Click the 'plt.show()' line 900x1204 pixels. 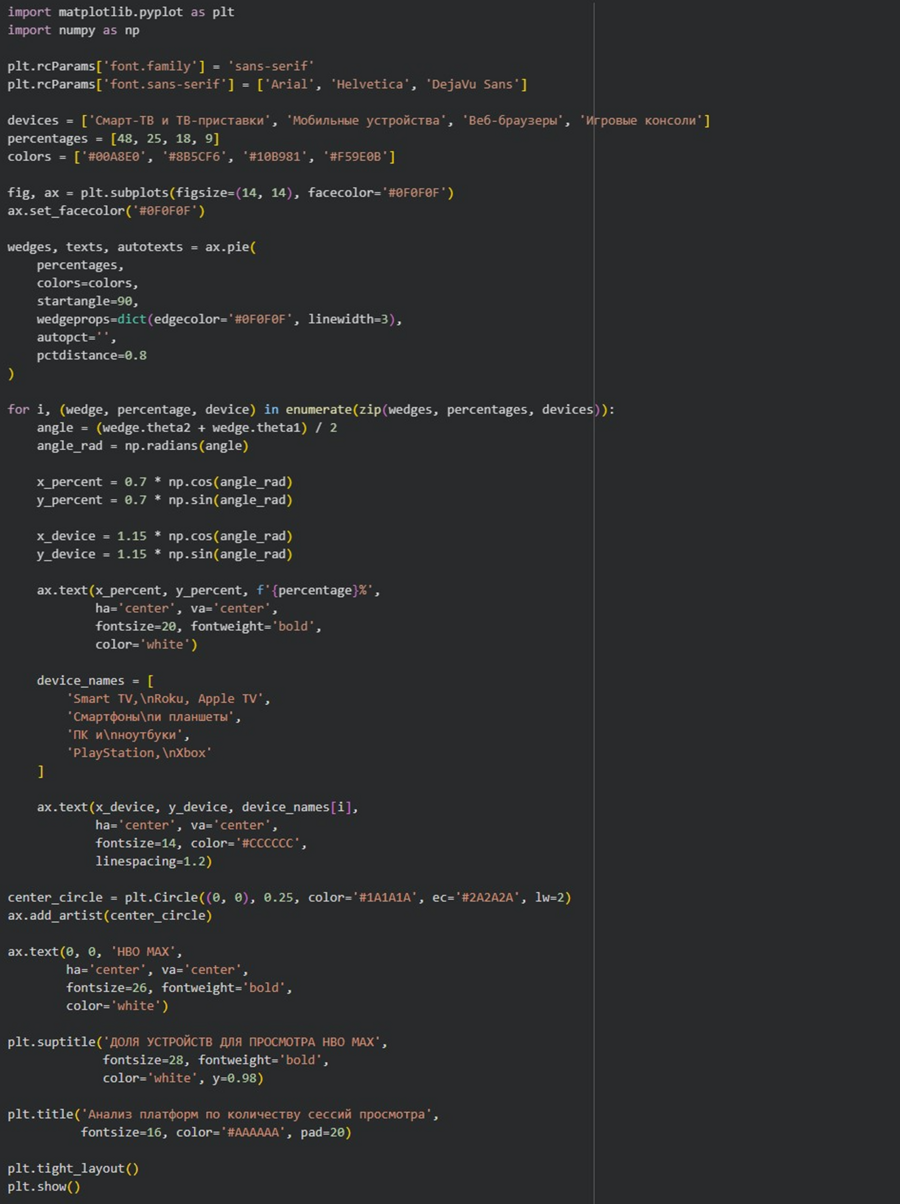click(44, 1186)
